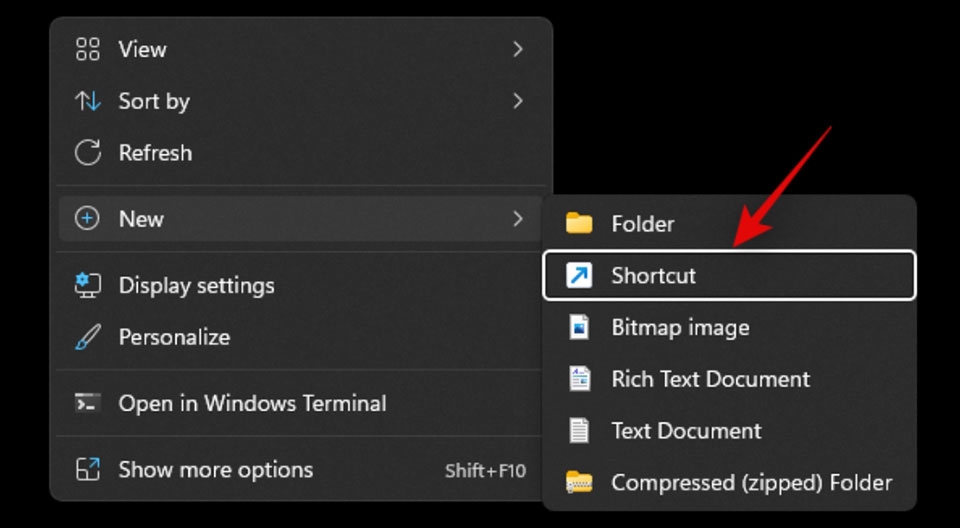Image resolution: width=960 pixels, height=528 pixels.
Task: Click the Bitmap image file icon
Action: [579, 327]
